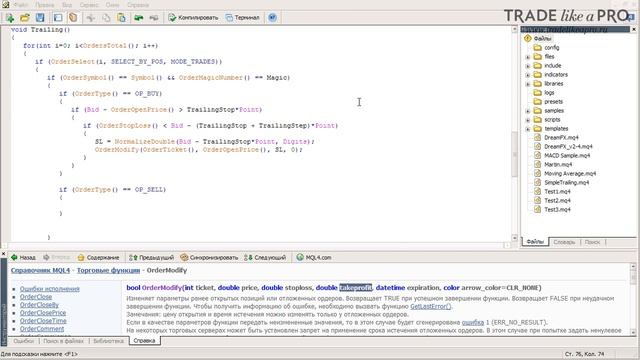This screenshot has height=360, width=640.
Task: Open the OrderClosePrice help link
Action: (43, 313)
